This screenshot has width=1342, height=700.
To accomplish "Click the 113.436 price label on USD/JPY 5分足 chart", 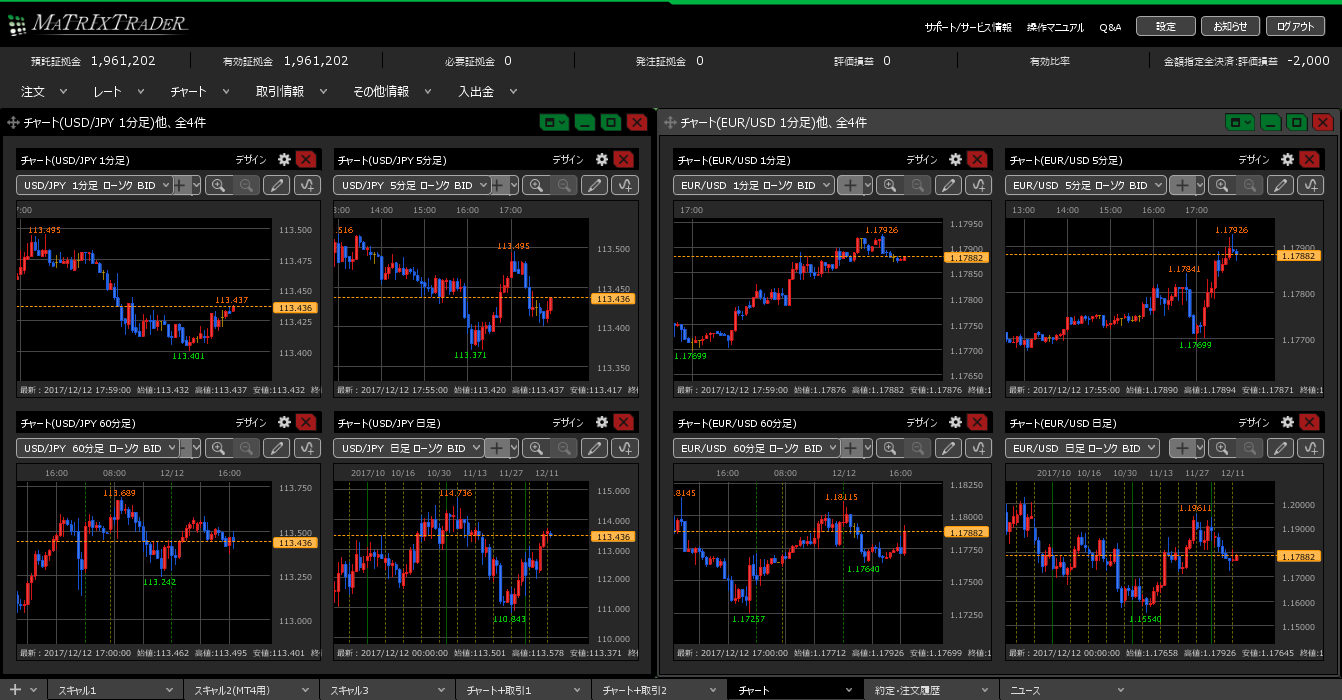I will [x=612, y=299].
